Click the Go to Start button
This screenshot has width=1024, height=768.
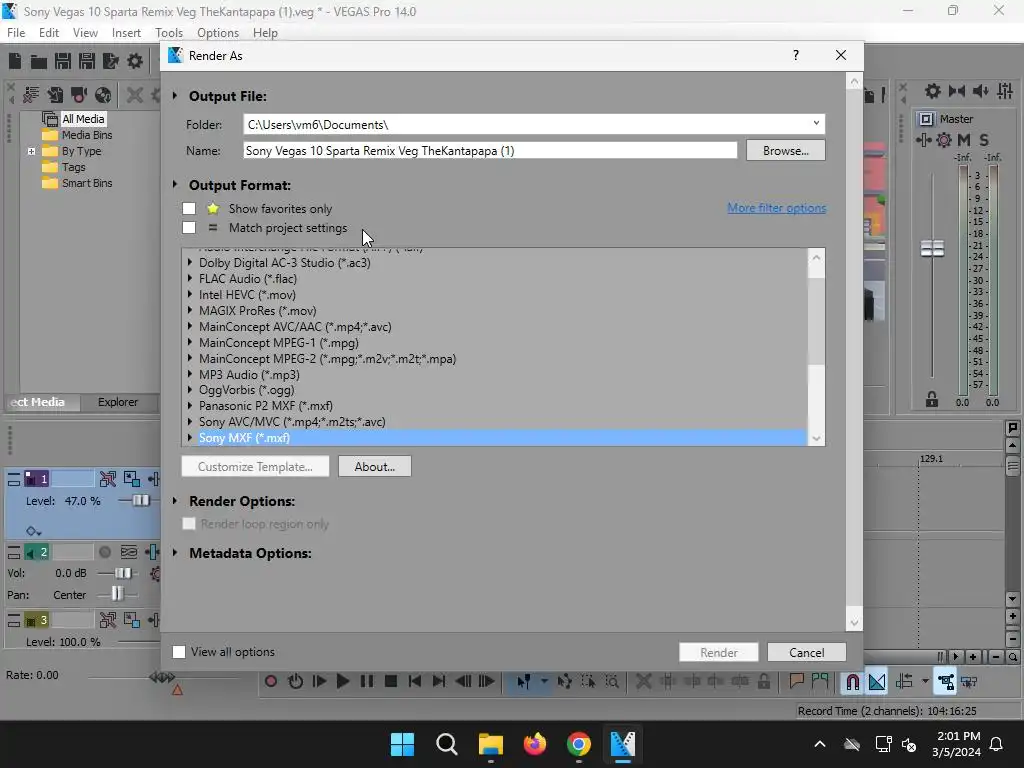click(415, 681)
